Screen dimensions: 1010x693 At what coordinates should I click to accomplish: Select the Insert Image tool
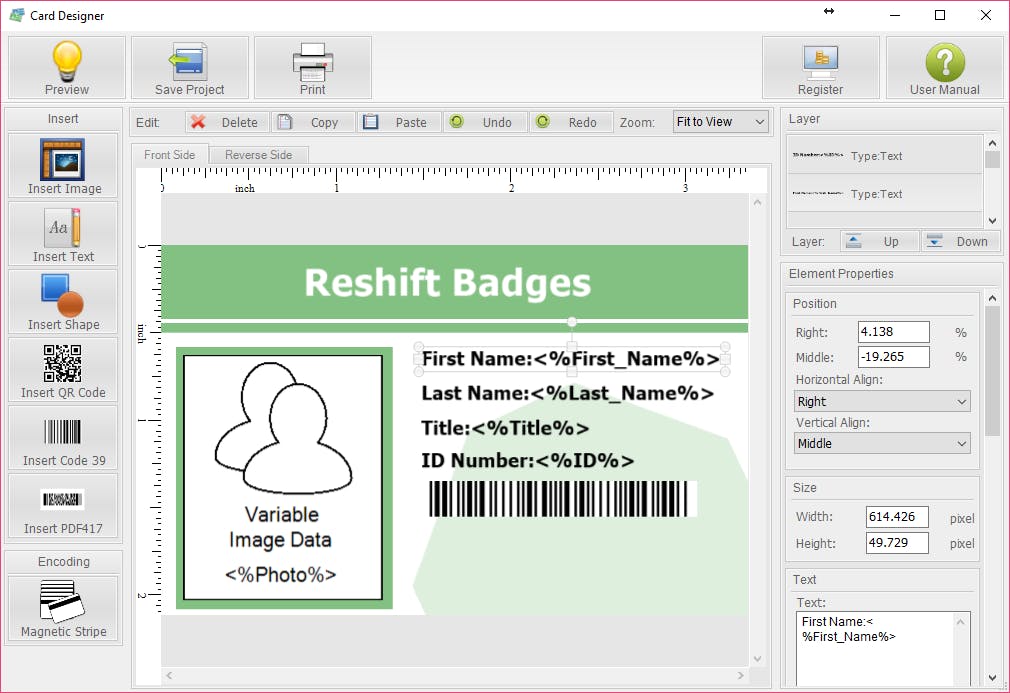click(63, 167)
